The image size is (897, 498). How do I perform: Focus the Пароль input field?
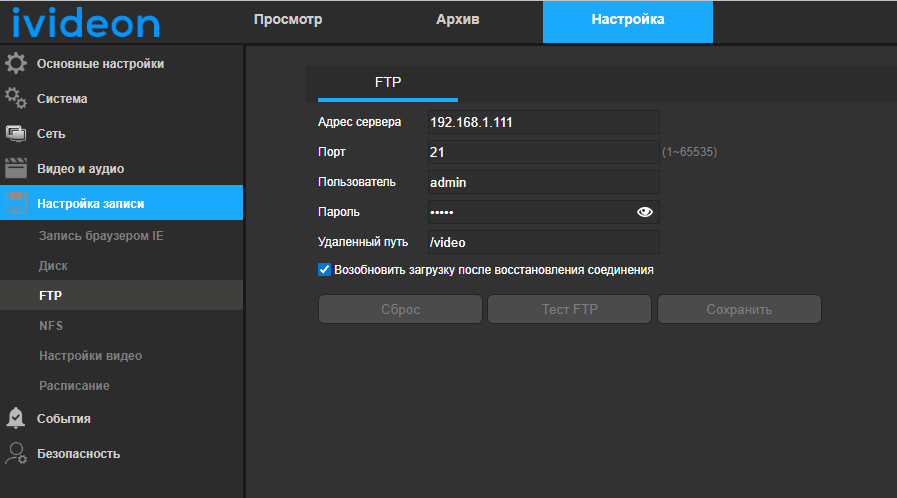[543, 212]
